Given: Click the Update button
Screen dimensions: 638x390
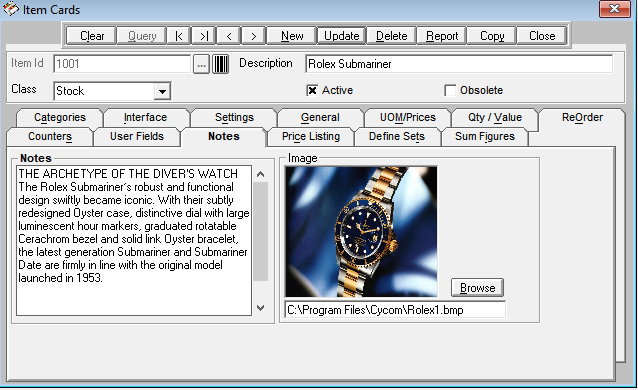Looking at the screenshot, I should (341, 36).
